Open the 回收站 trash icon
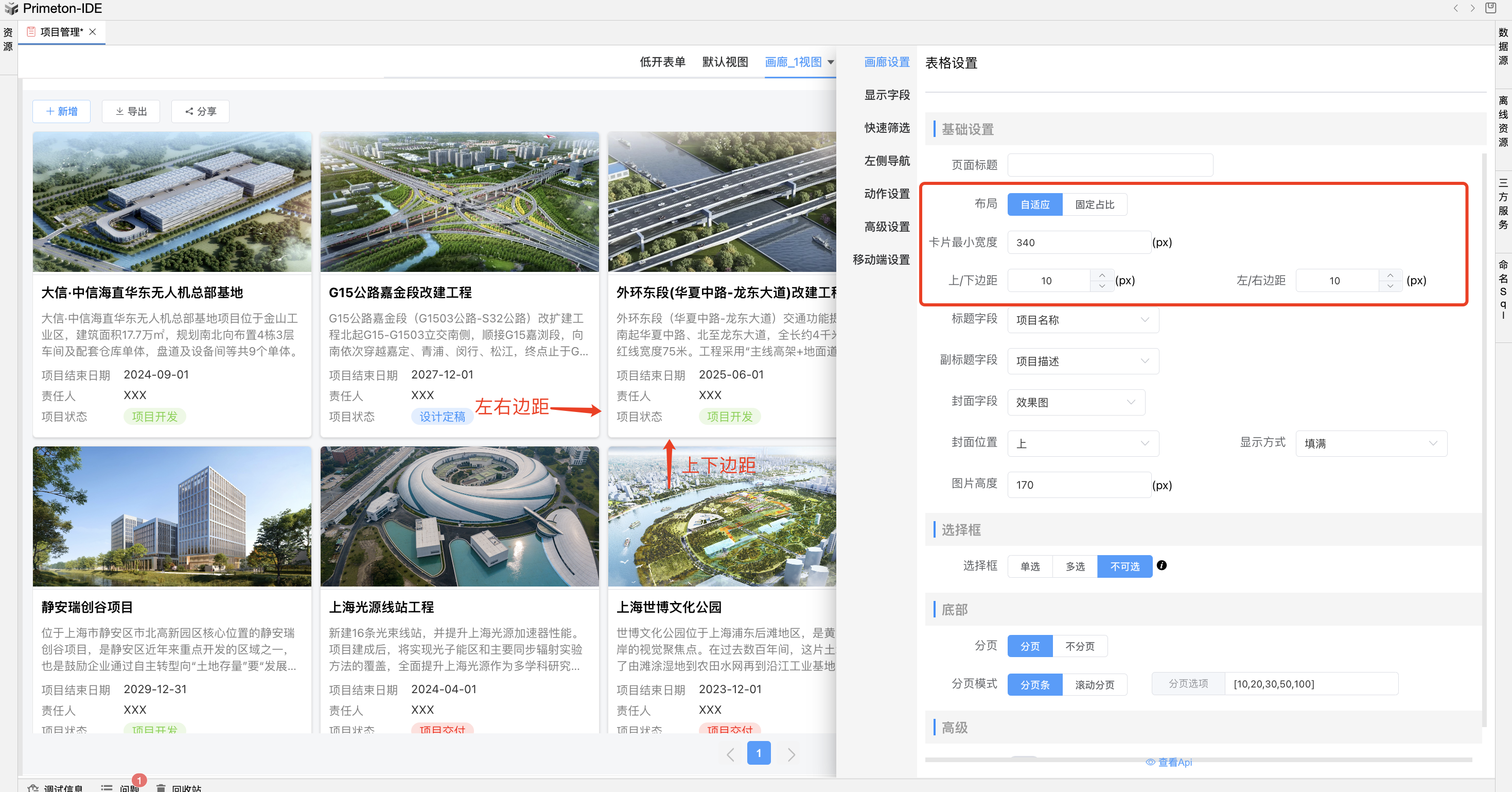This screenshot has width=1512, height=792. [161, 787]
